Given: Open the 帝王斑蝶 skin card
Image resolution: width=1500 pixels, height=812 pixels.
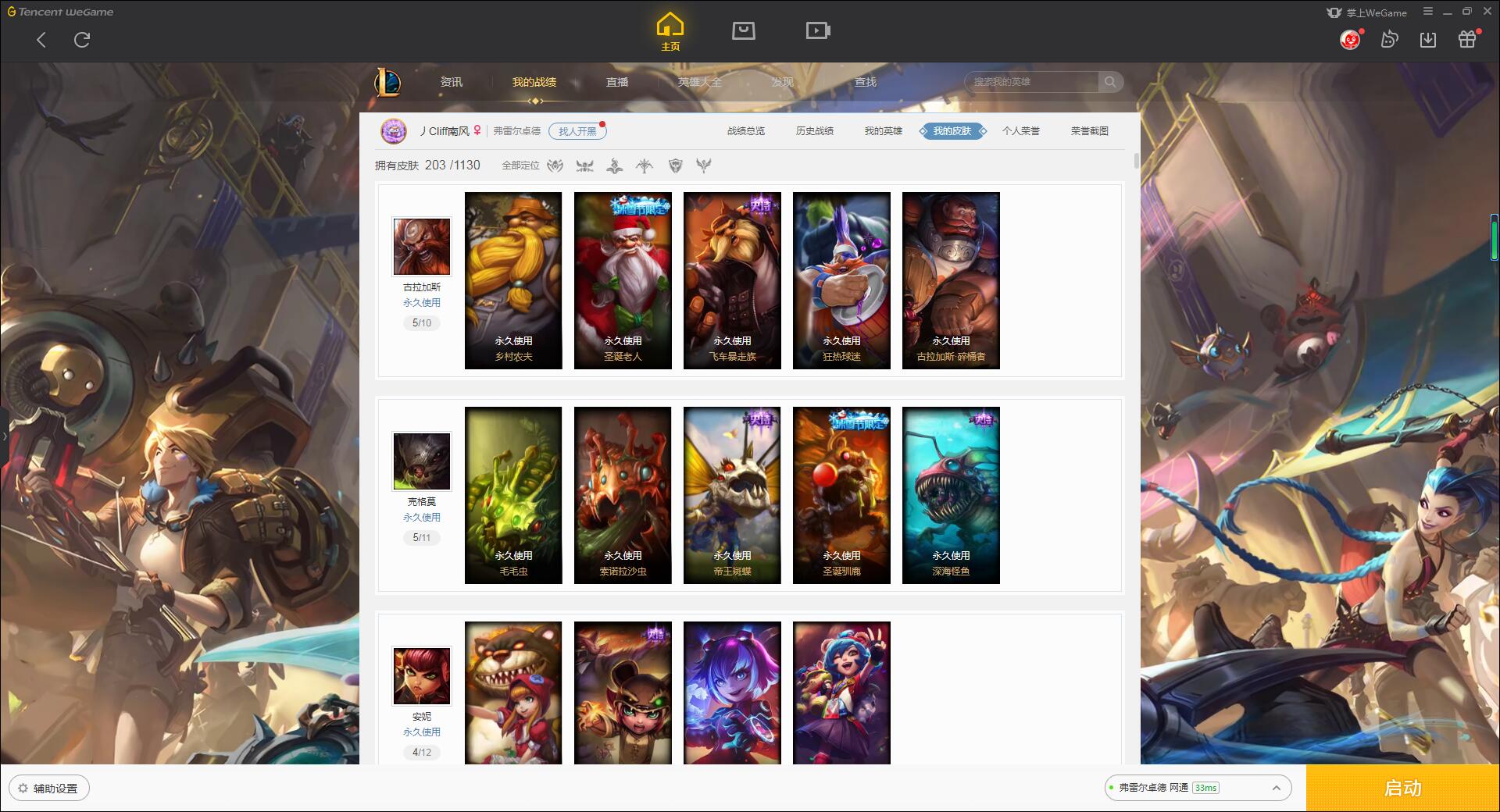Looking at the screenshot, I should pyautogui.click(x=732, y=496).
